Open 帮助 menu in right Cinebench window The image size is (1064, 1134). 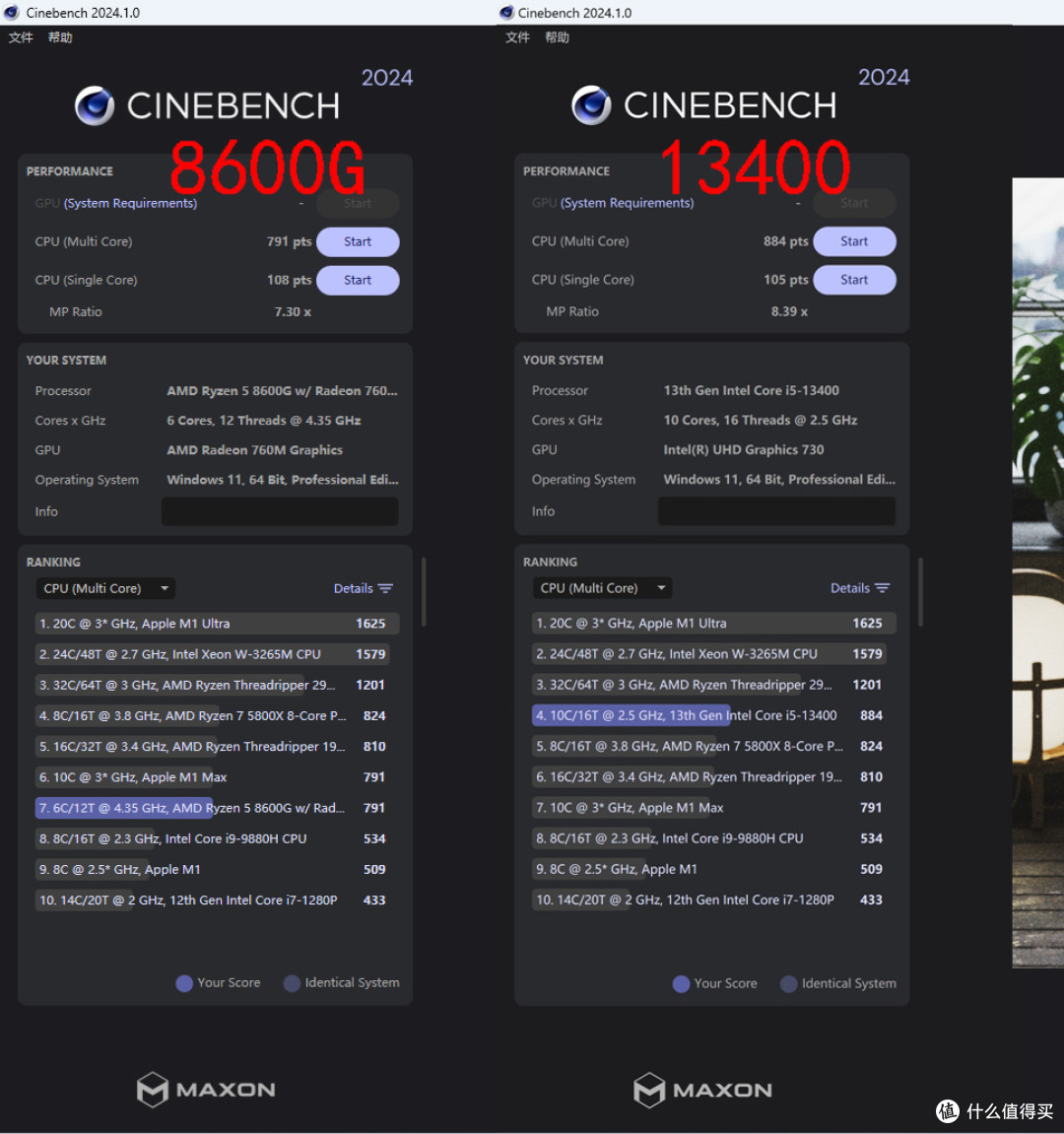point(557,37)
